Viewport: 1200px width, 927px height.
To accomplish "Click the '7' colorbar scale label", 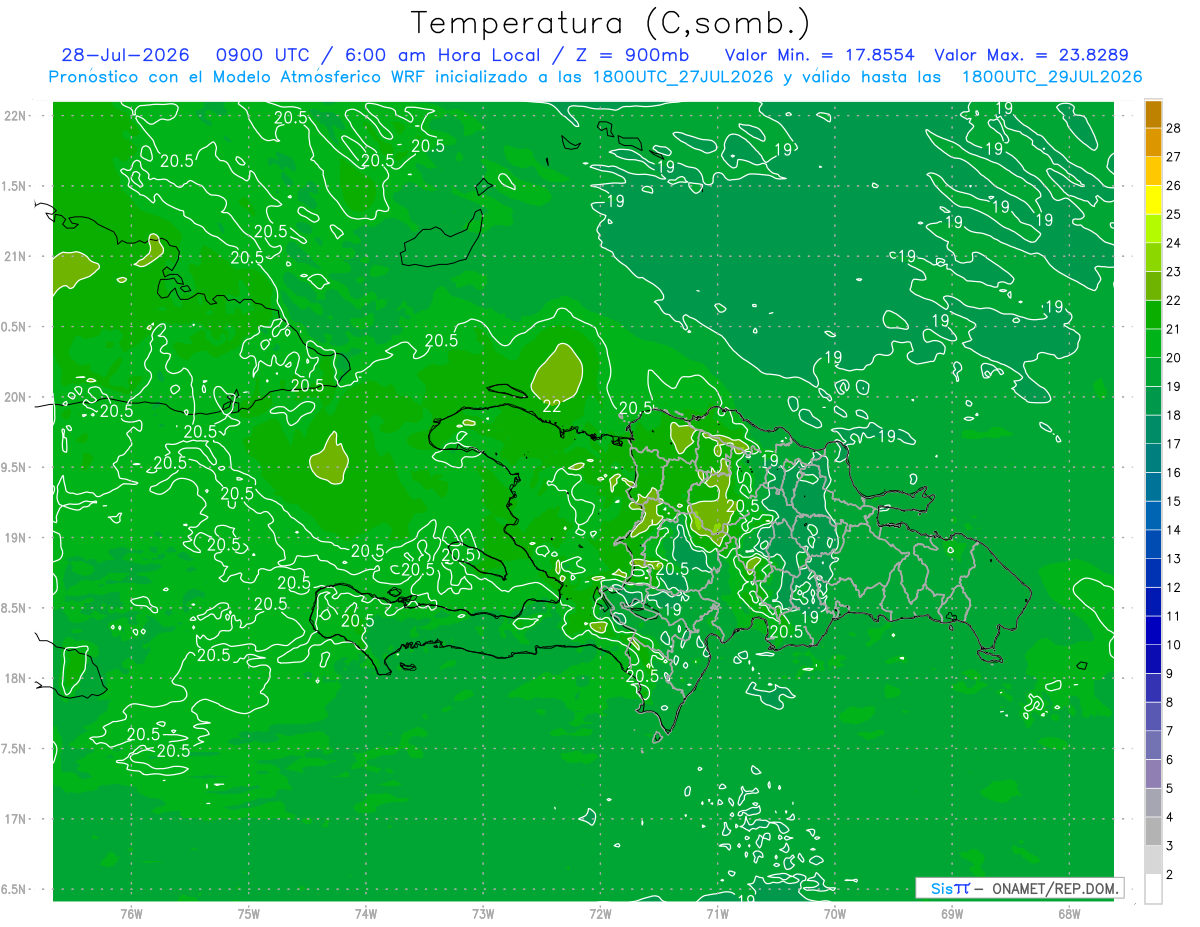I will click(1170, 731).
